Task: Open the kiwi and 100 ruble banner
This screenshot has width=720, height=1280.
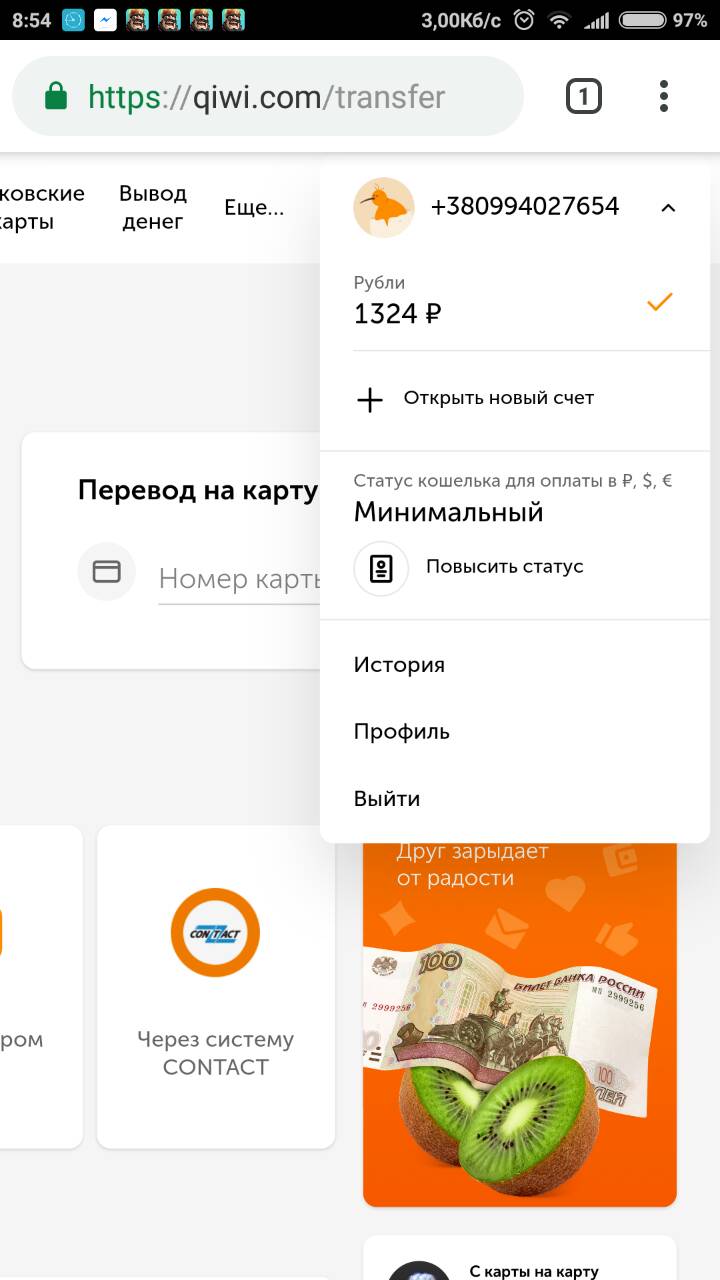Action: [x=520, y=1020]
